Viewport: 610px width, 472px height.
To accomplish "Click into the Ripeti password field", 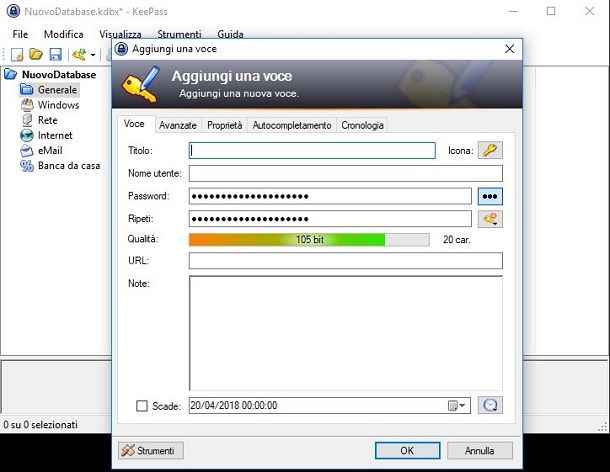I will pyautogui.click(x=330, y=219).
